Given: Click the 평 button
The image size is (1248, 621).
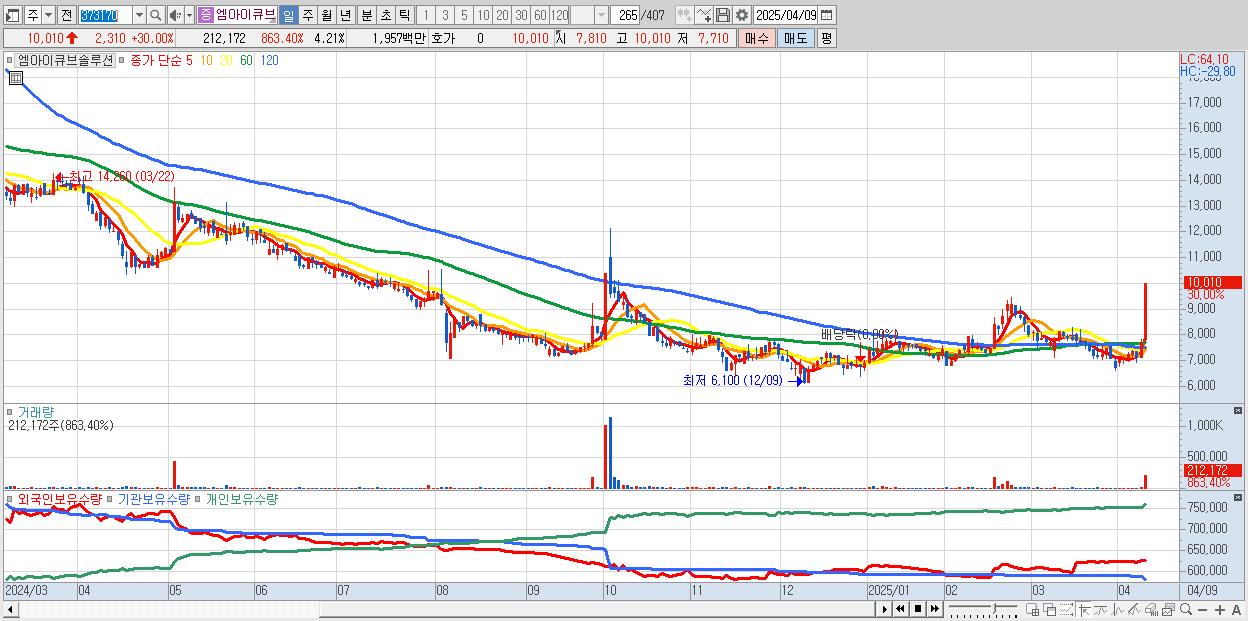Looking at the screenshot, I should [826, 38].
